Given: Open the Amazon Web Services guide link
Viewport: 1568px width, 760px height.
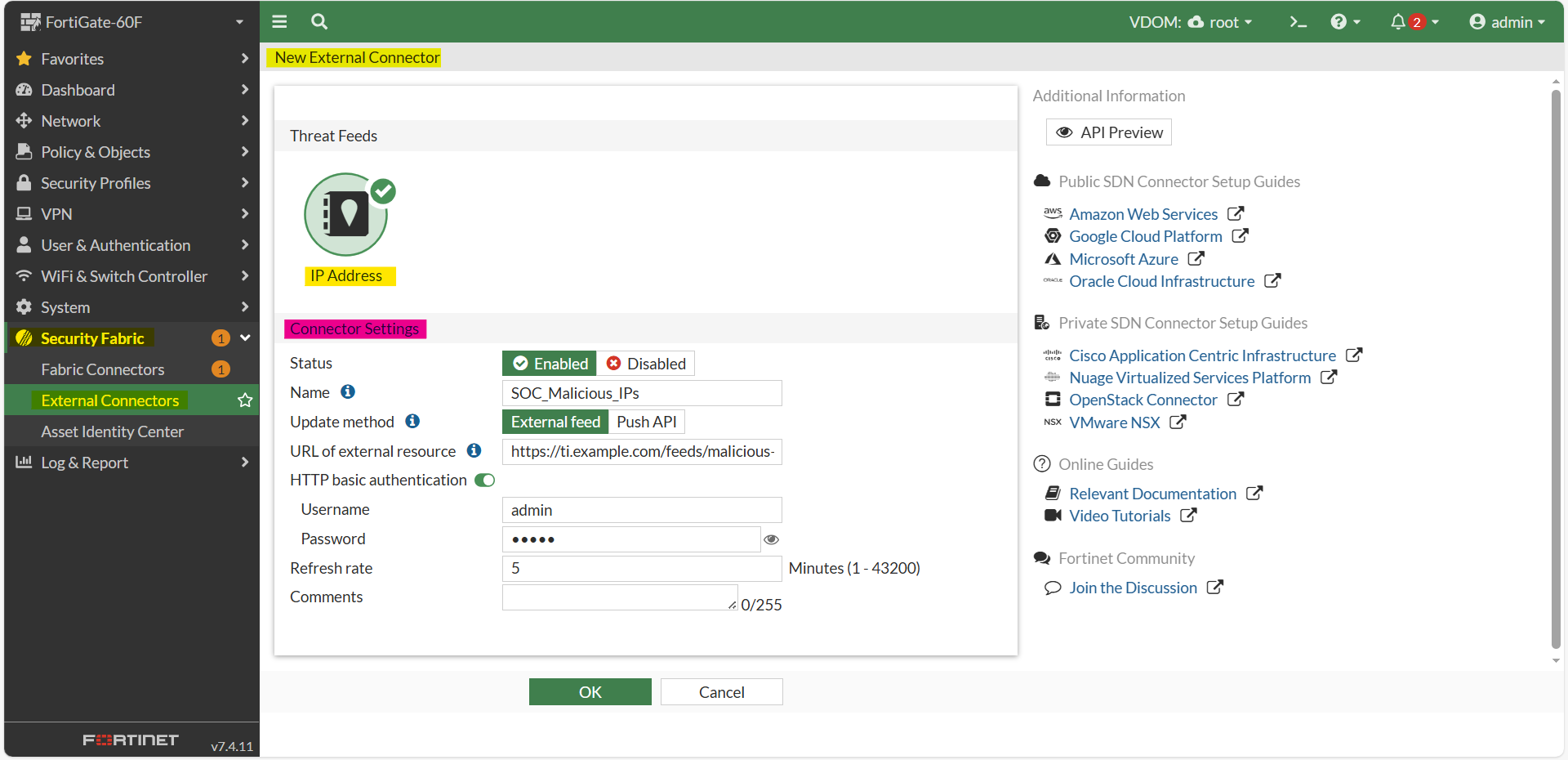Looking at the screenshot, I should 1143,214.
